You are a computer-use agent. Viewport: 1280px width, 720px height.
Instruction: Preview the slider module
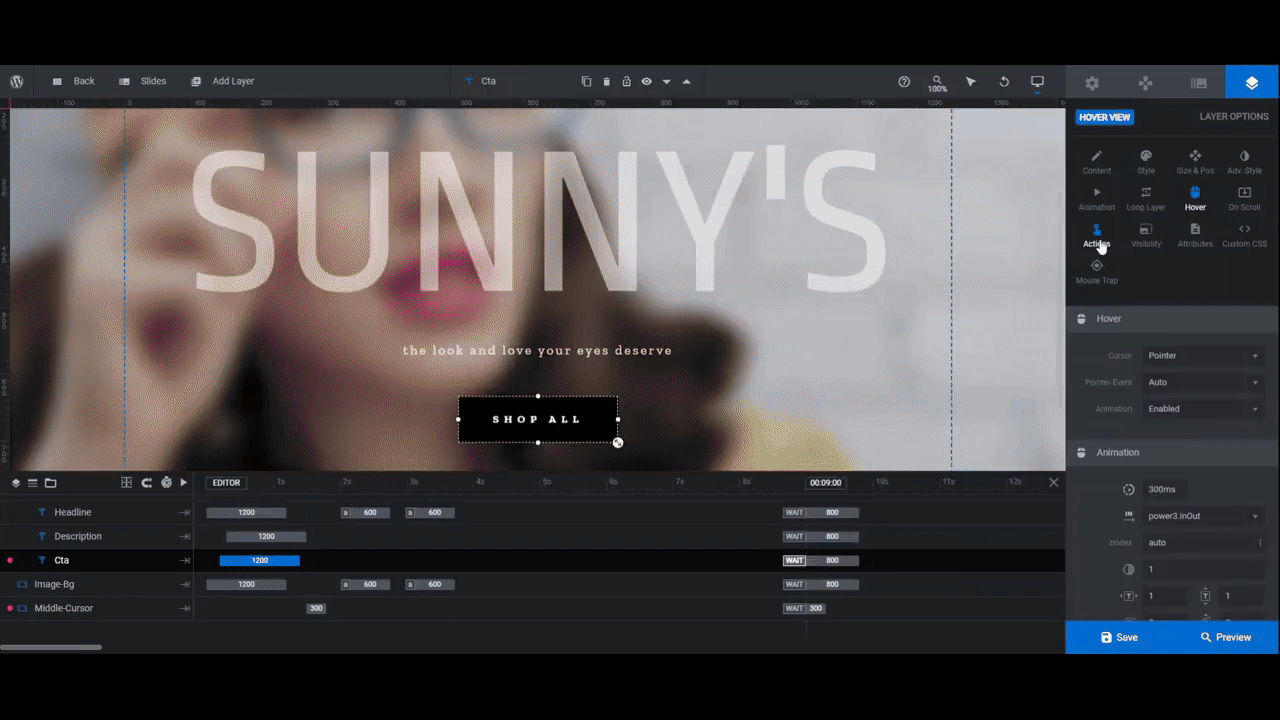[1225, 637]
